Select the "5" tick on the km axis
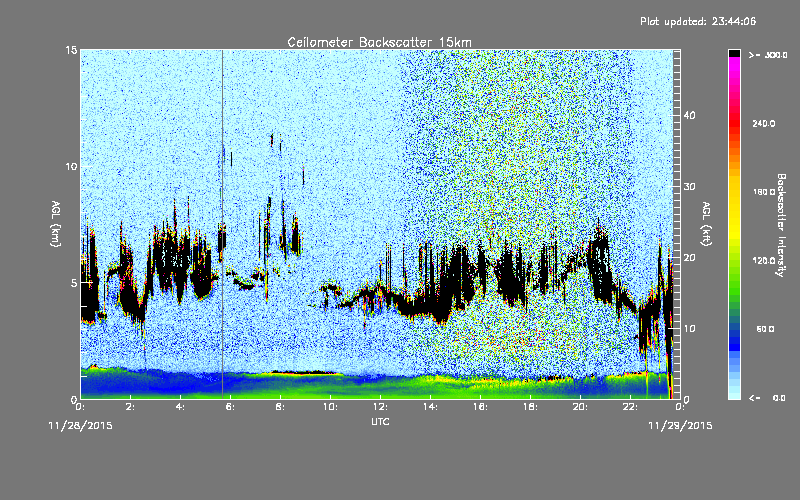The image size is (800, 500). 74,283
